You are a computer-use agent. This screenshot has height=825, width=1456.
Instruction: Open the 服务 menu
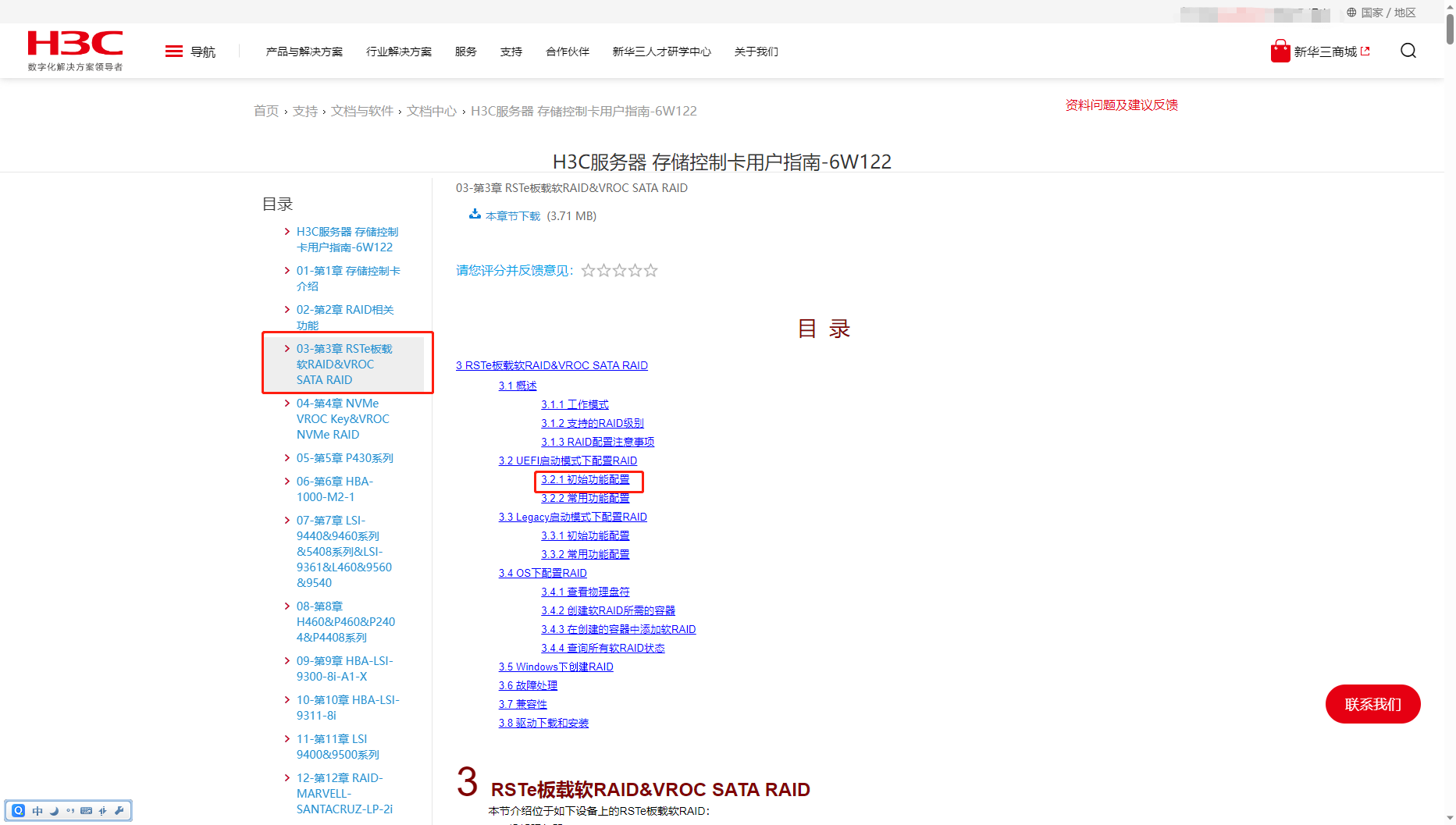pyautogui.click(x=466, y=52)
